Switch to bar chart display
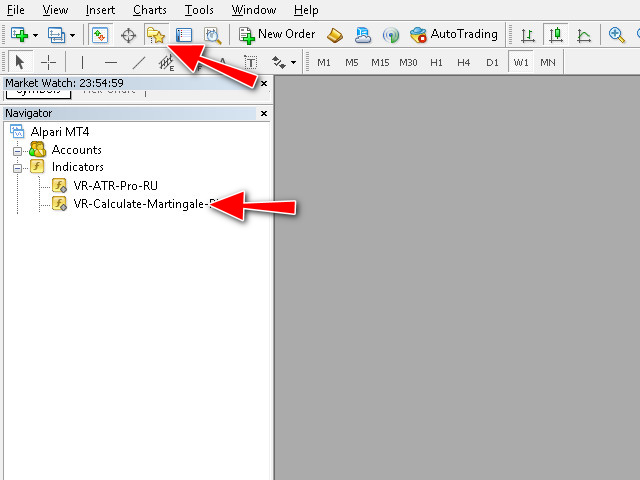640x480 pixels. [527, 35]
